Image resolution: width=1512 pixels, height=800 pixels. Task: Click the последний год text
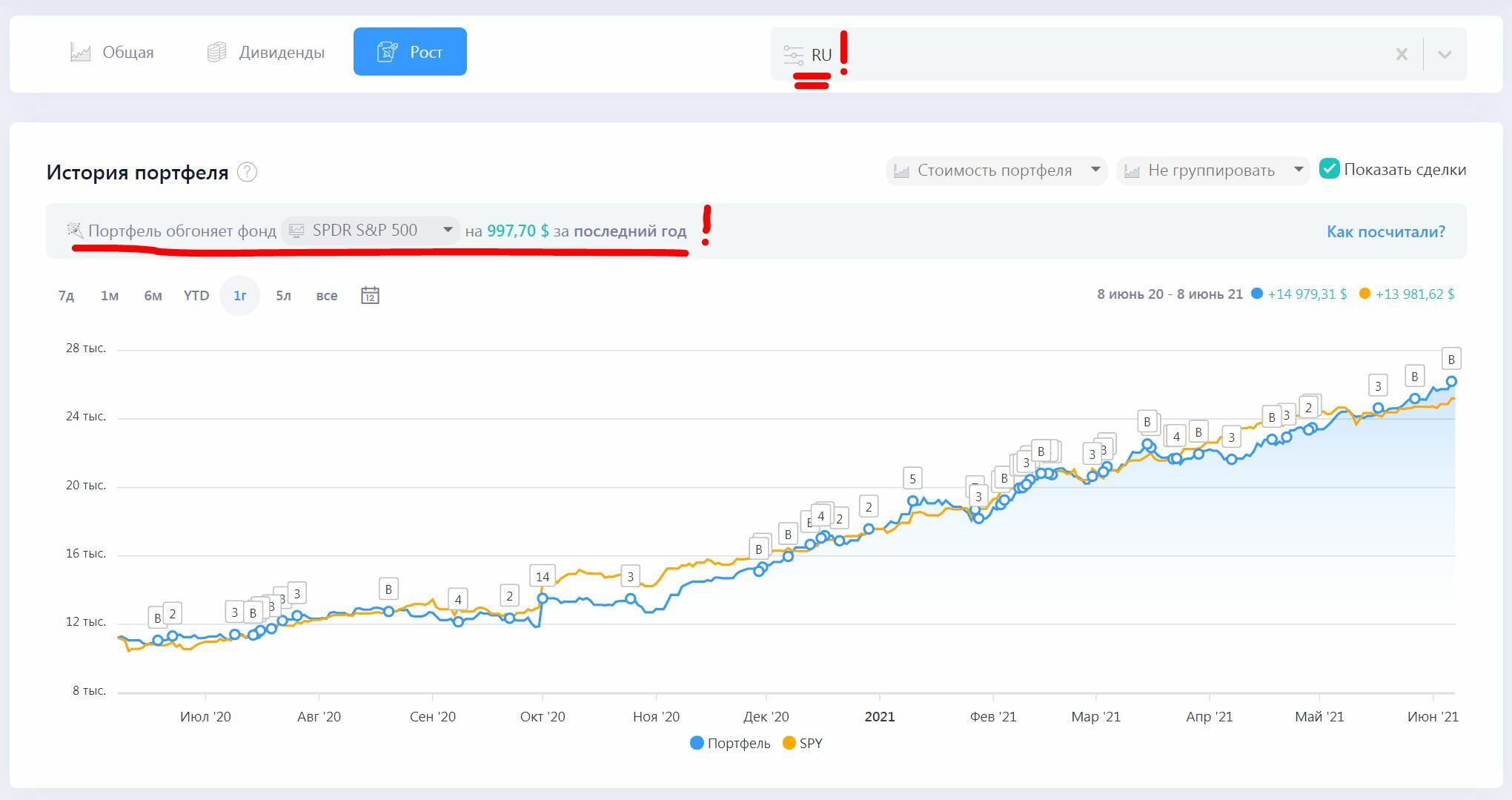click(630, 231)
